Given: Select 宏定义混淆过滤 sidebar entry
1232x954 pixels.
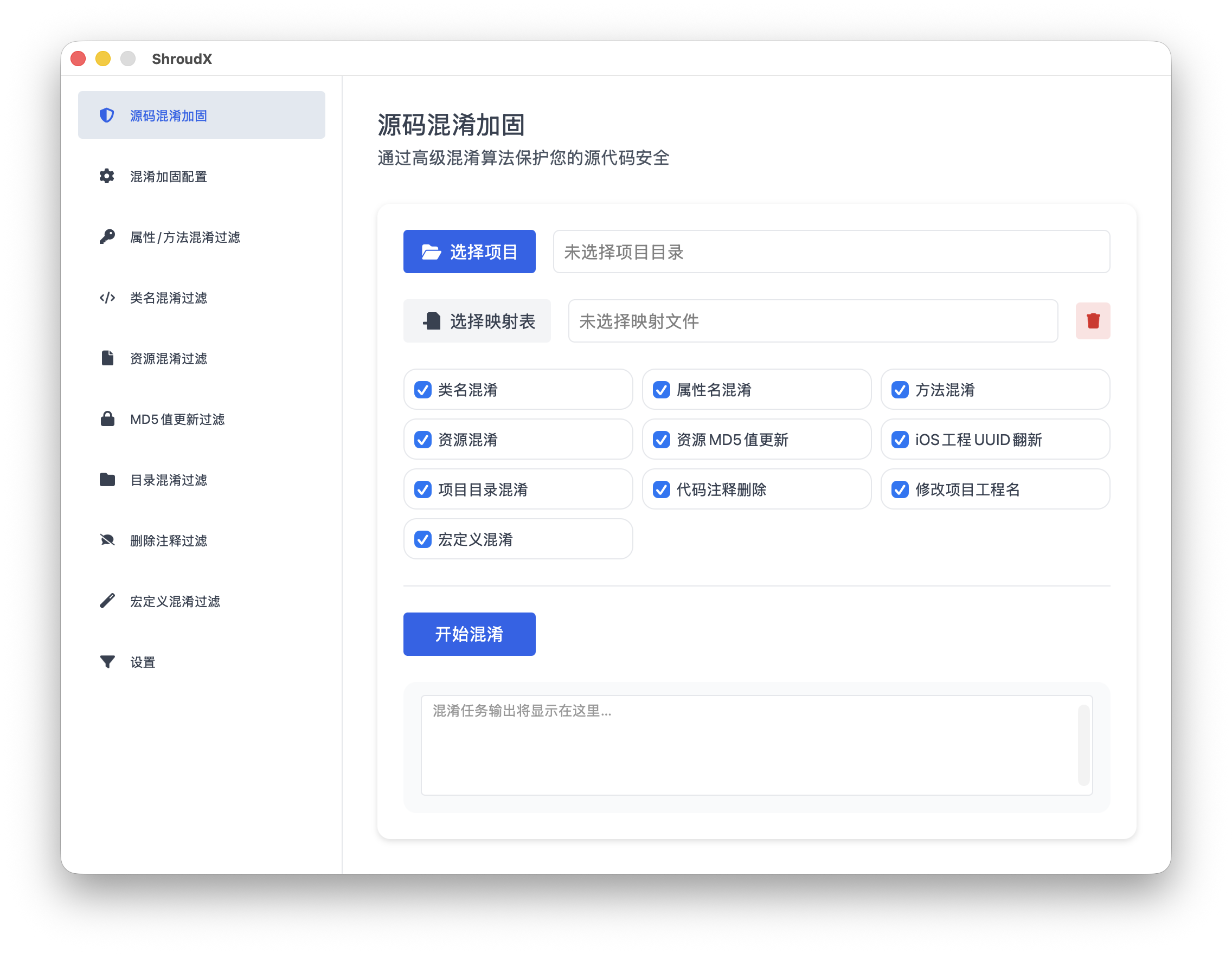Looking at the screenshot, I should [x=201, y=601].
